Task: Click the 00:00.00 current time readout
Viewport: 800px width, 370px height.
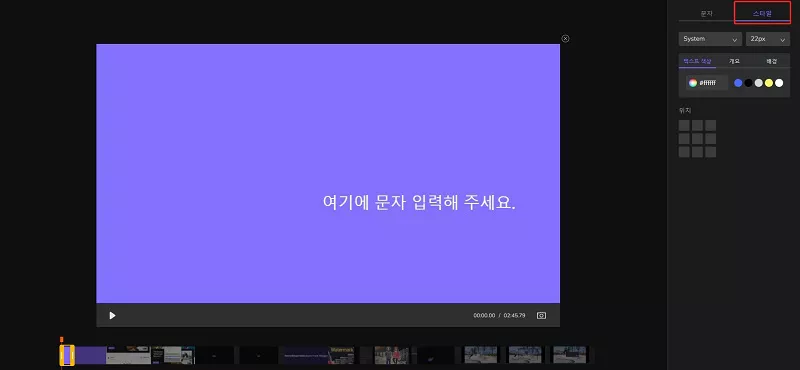Action: tap(484, 315)
